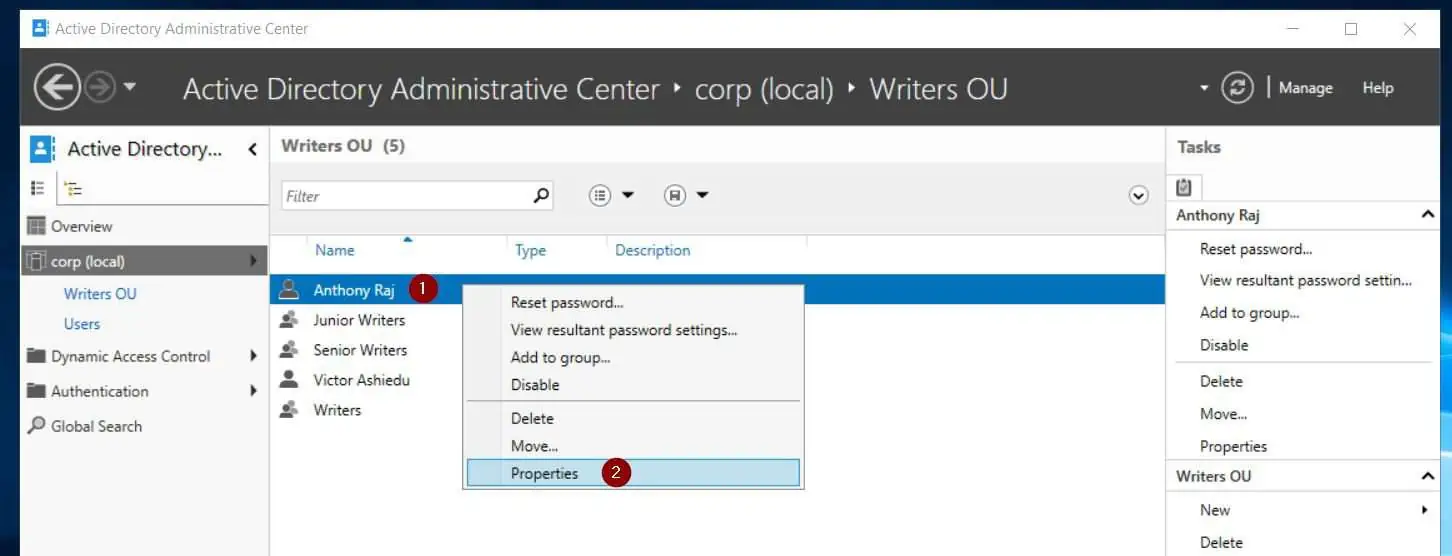This screenshot has width=1452, height=556.
Task: Click the Tasks pane clipboard icon
Action: click(x=1184, y=186)
